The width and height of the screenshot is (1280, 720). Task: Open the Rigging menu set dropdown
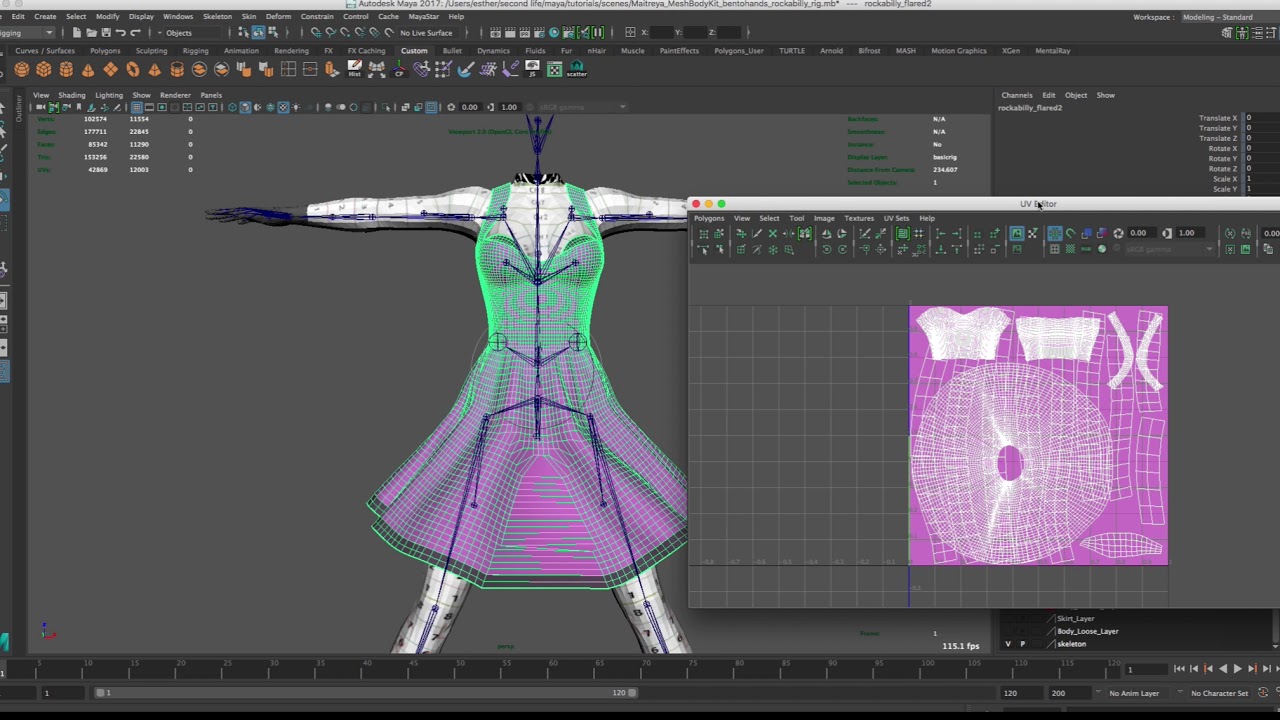coord(27,32)
